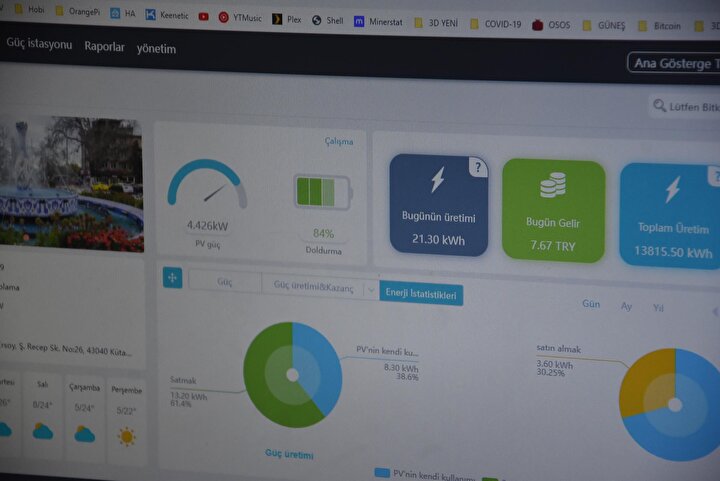Open the Ana Gösterge dropdown in the header
The image size is (720, 481).
(673, 63)
